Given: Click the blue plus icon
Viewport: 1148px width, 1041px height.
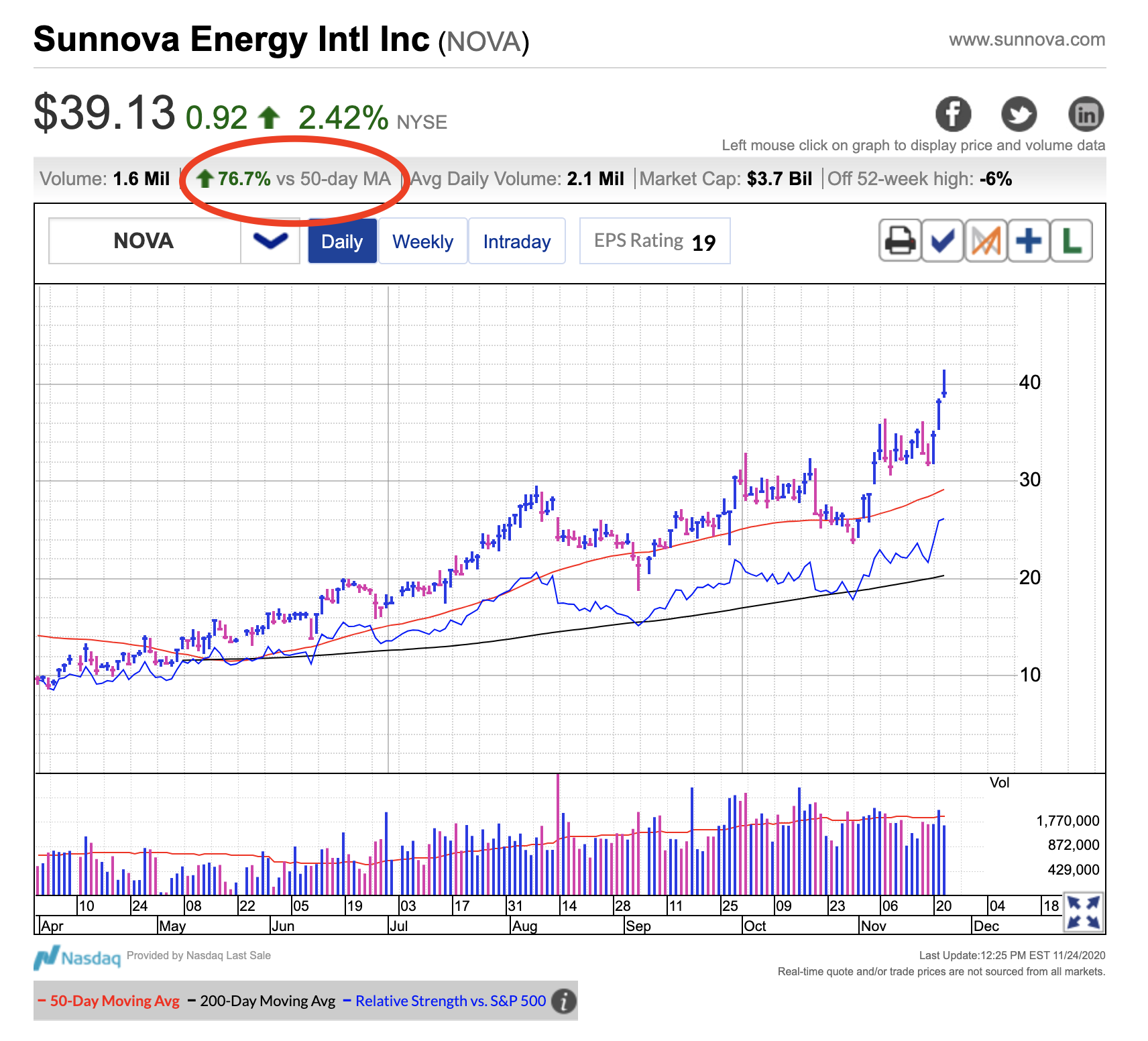Looking at the screenshot, I should [x=1029, y=241].
